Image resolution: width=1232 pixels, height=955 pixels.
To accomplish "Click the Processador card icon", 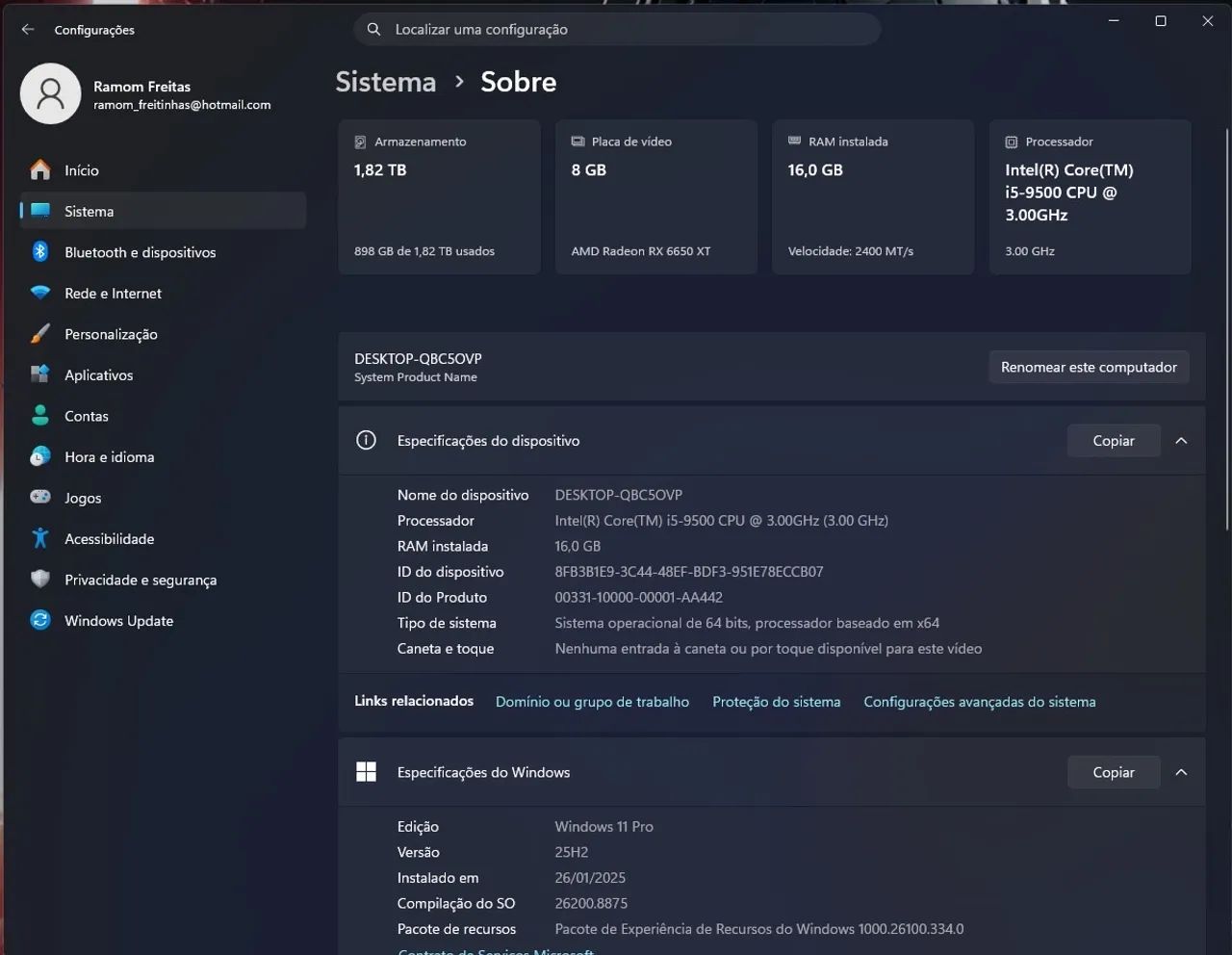I will click(x=1012, y=142).
